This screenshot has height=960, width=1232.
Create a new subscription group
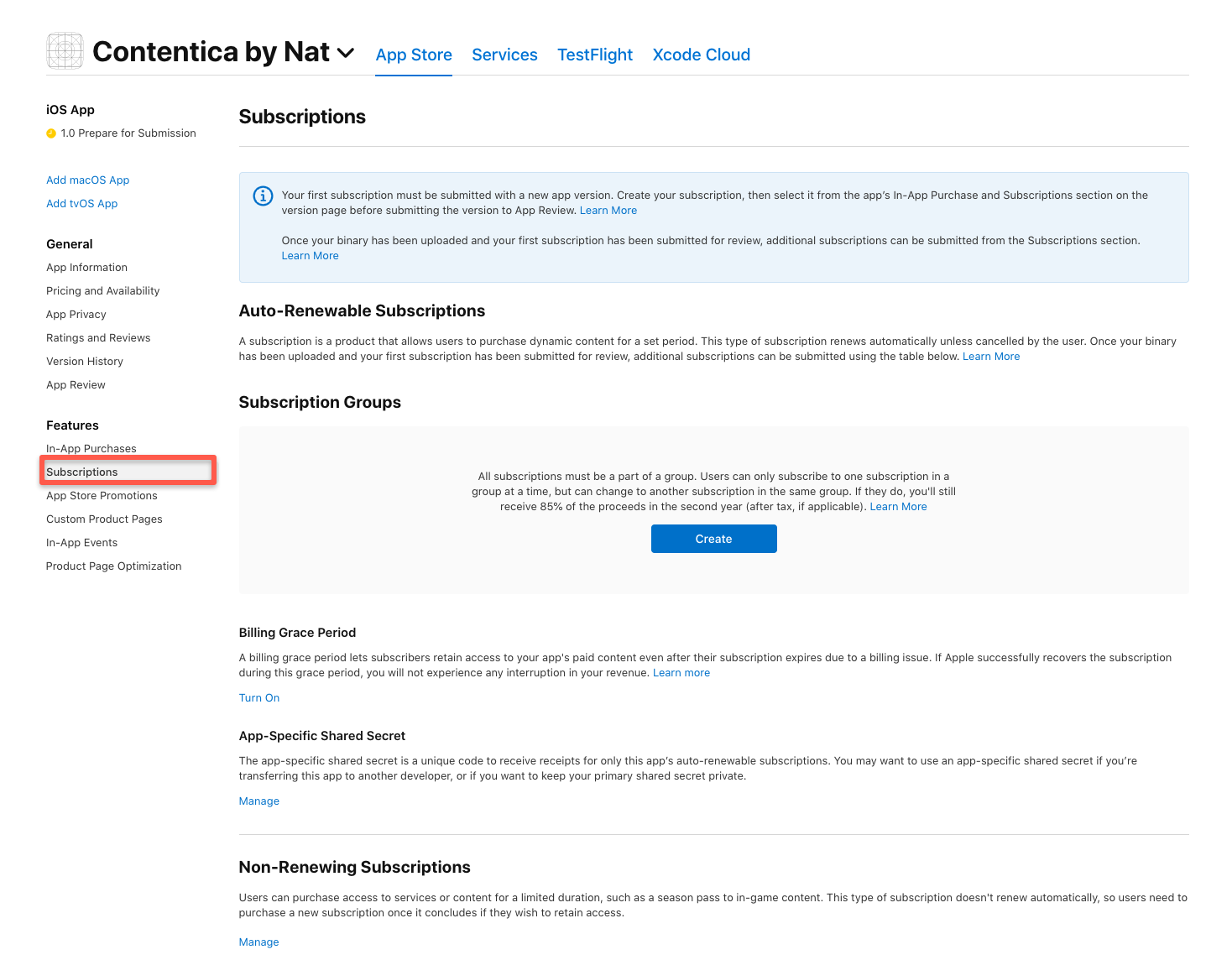tap(714, 539)
